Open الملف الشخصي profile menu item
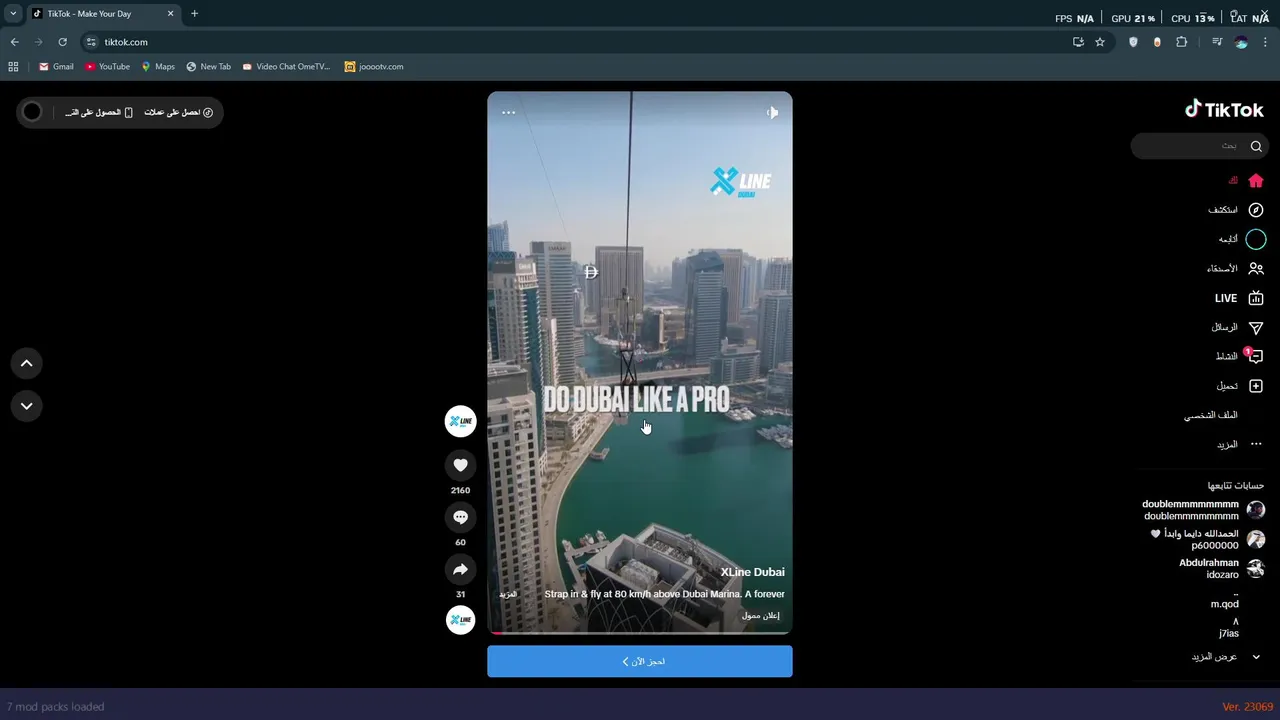Viewport: 1280px width, 720px height. pyautogui.click(x=1211, y=415)
